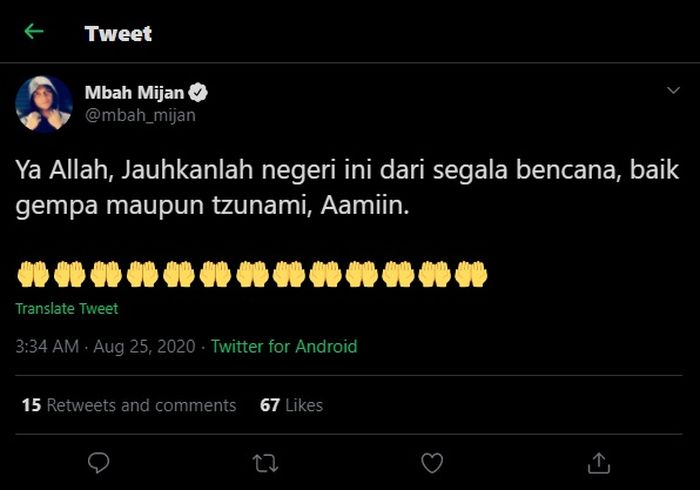Open the @mbah_mijan handle link
The width and height of the screenshot is (700, 490).
click(140, 115)
